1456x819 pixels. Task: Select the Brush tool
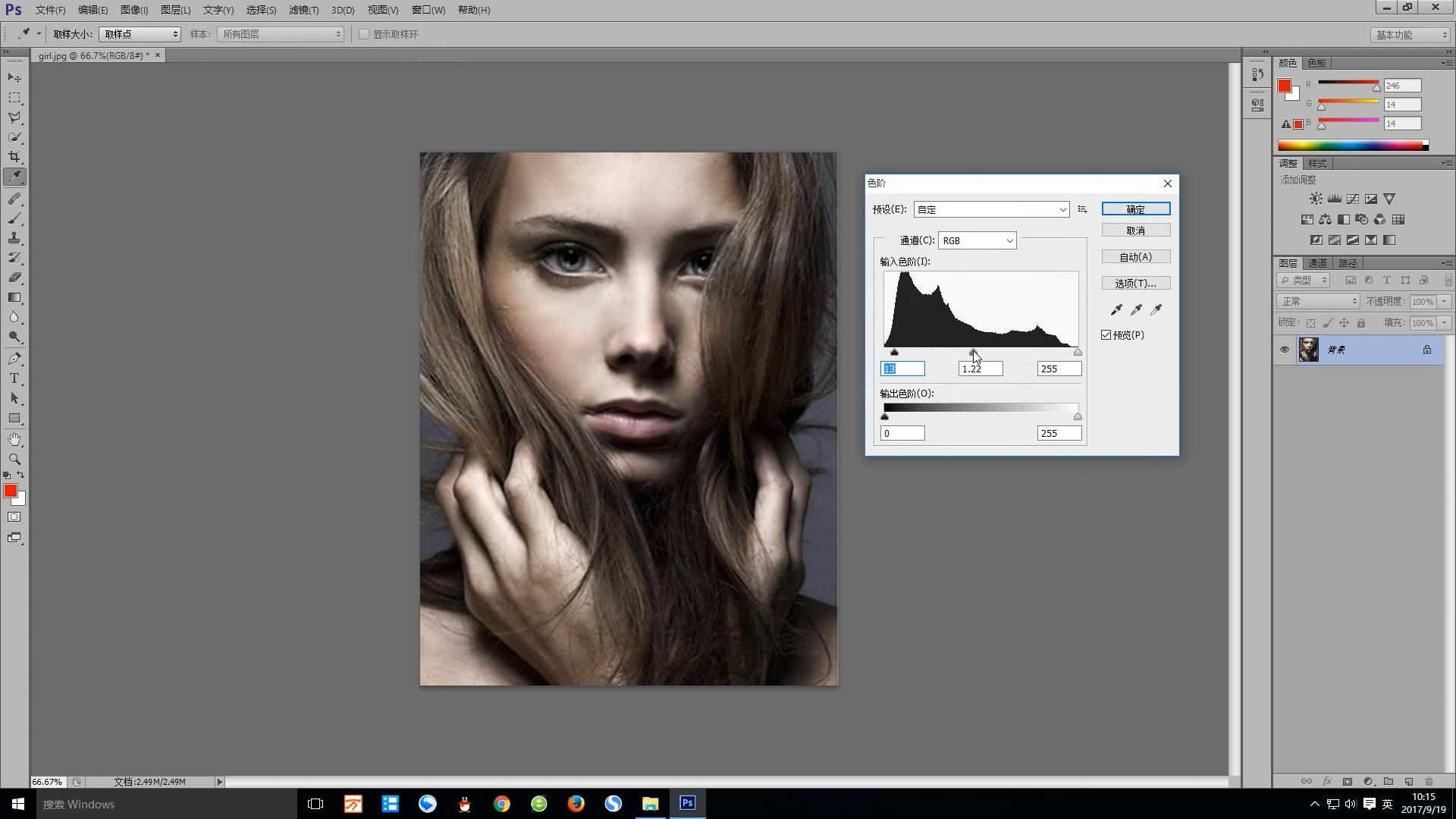tap(14, 218)
